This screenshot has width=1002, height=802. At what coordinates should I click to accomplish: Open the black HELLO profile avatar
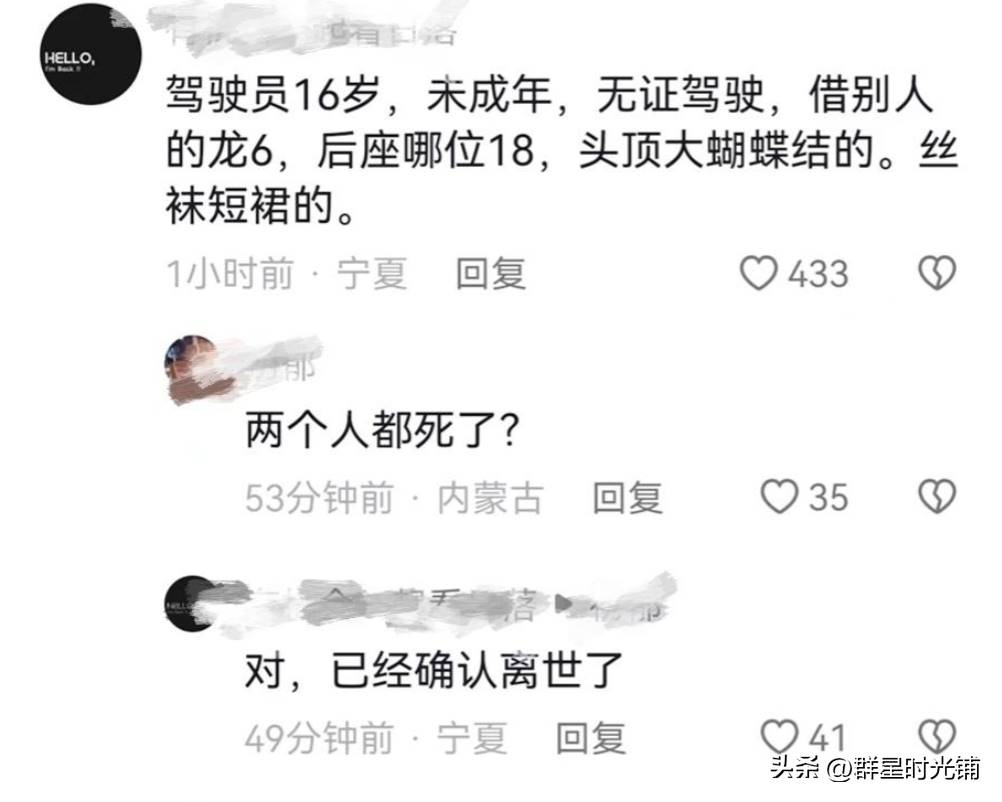coord(91,54)
